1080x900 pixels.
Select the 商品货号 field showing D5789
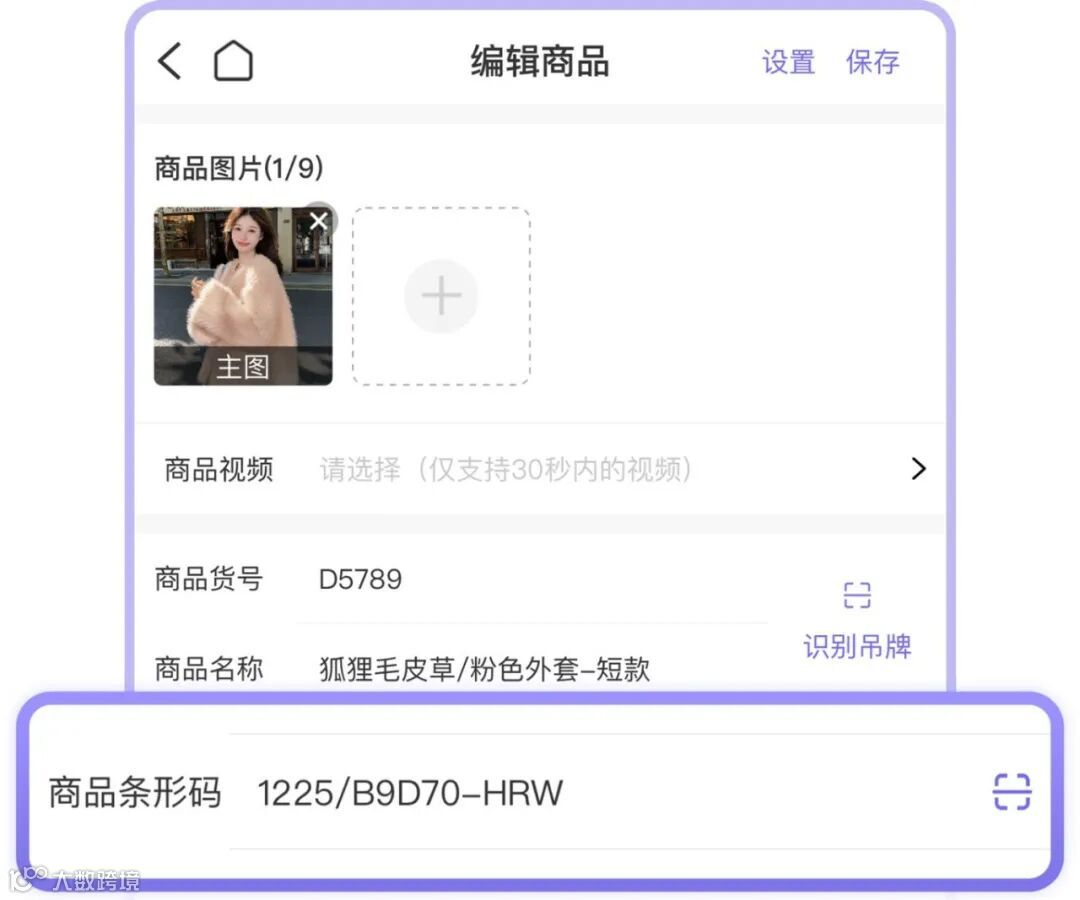click(x=532, y=579)
